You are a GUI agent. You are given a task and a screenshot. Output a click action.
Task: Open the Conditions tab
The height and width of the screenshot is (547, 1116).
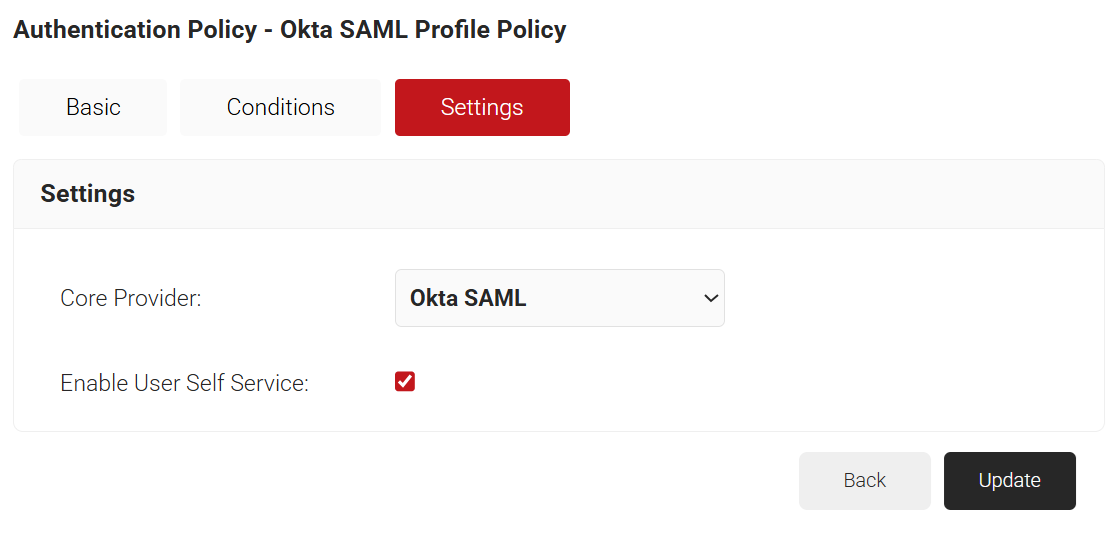[x=280, y=107]
